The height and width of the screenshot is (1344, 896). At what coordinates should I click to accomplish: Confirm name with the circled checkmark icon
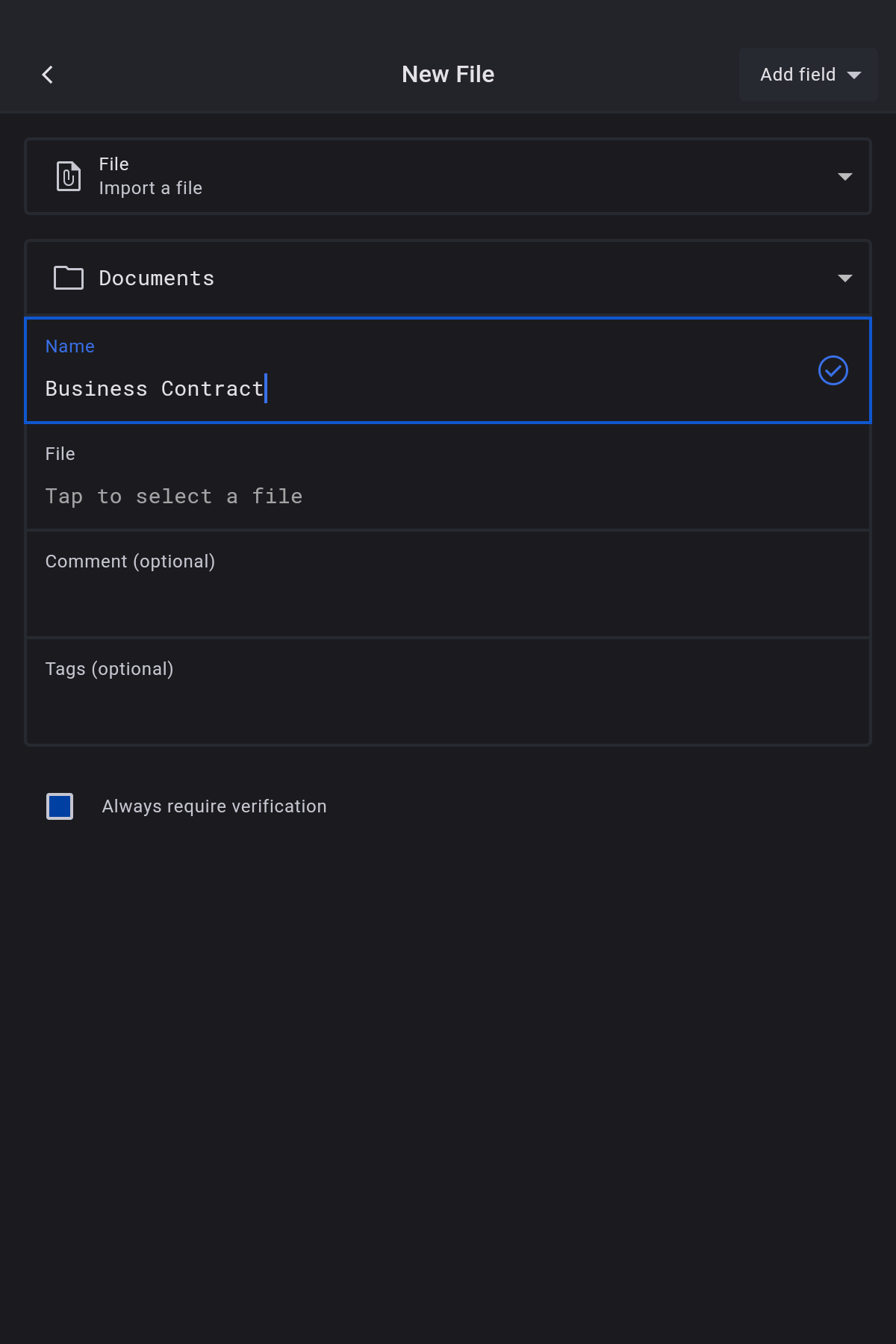coord(833,370)
